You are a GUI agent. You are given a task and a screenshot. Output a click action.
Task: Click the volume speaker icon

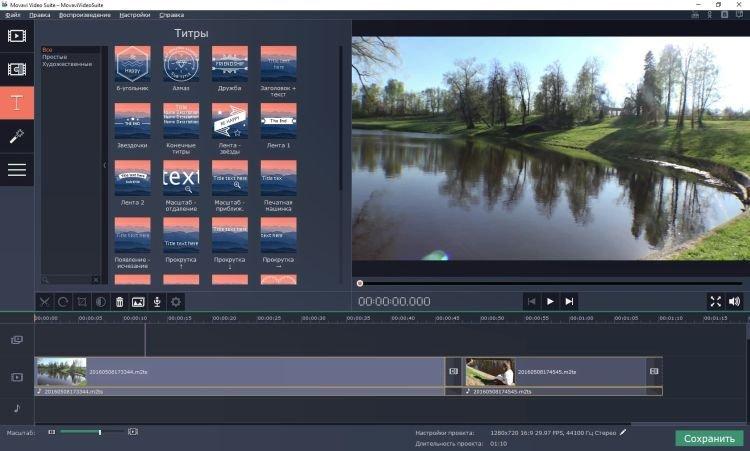pos(734,301)
